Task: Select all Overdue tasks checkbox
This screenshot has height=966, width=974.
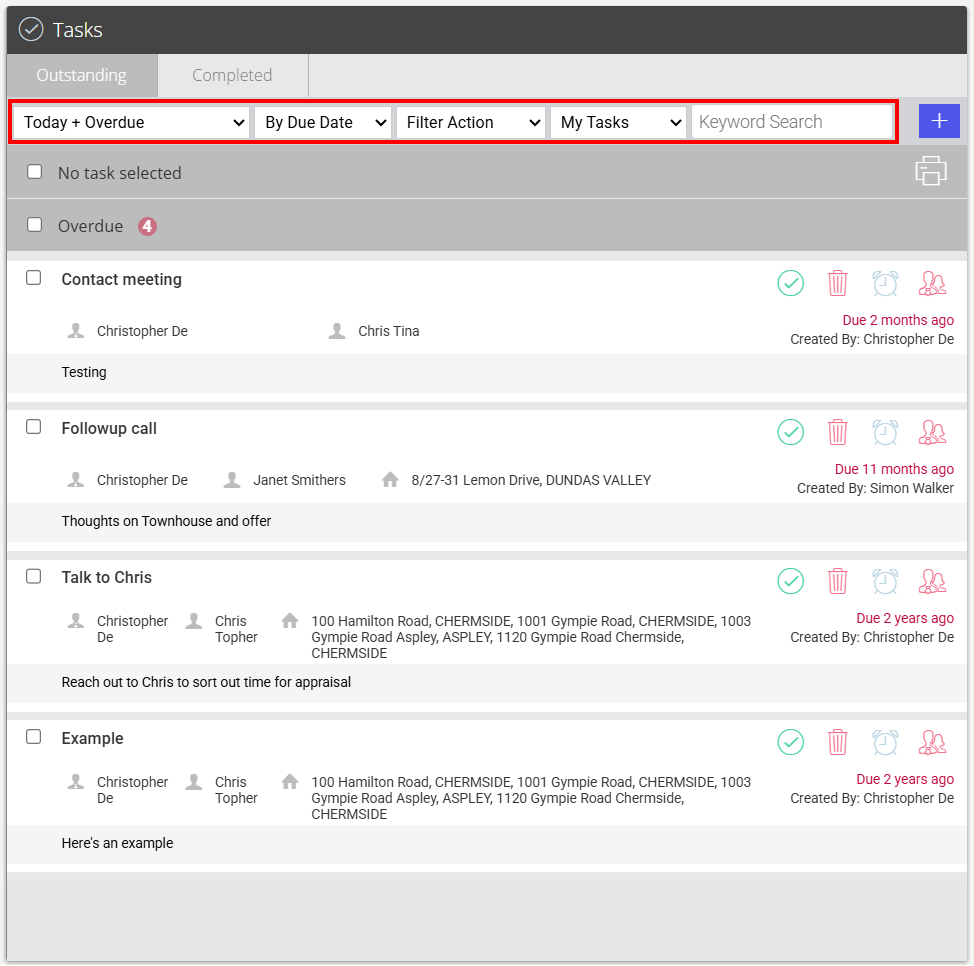Action: tap(35, 224)
